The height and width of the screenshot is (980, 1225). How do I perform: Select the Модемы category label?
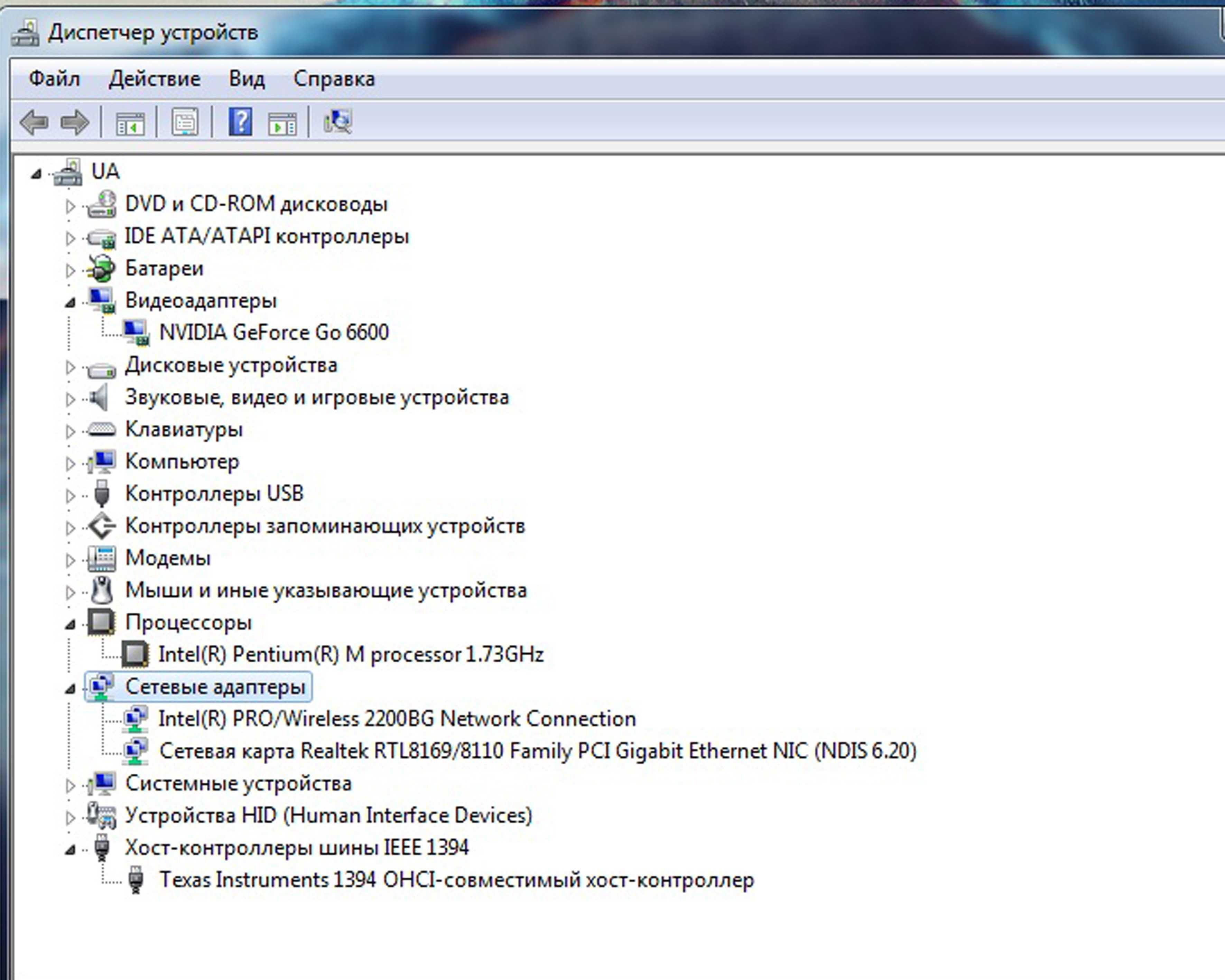(168, 558)
